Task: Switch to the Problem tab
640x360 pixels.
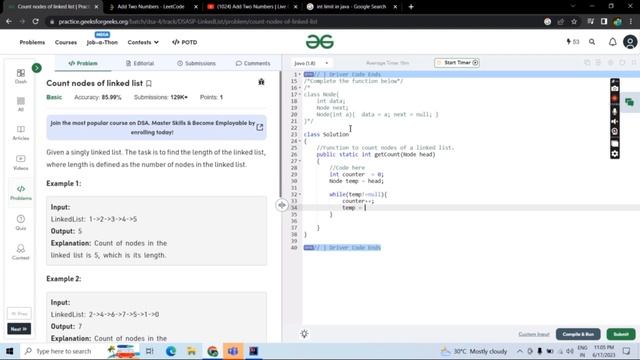Action: (83, 63)
